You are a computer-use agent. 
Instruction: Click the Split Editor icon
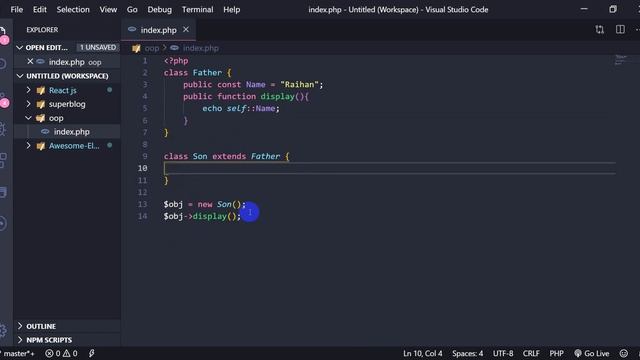[x=620, y=29]
